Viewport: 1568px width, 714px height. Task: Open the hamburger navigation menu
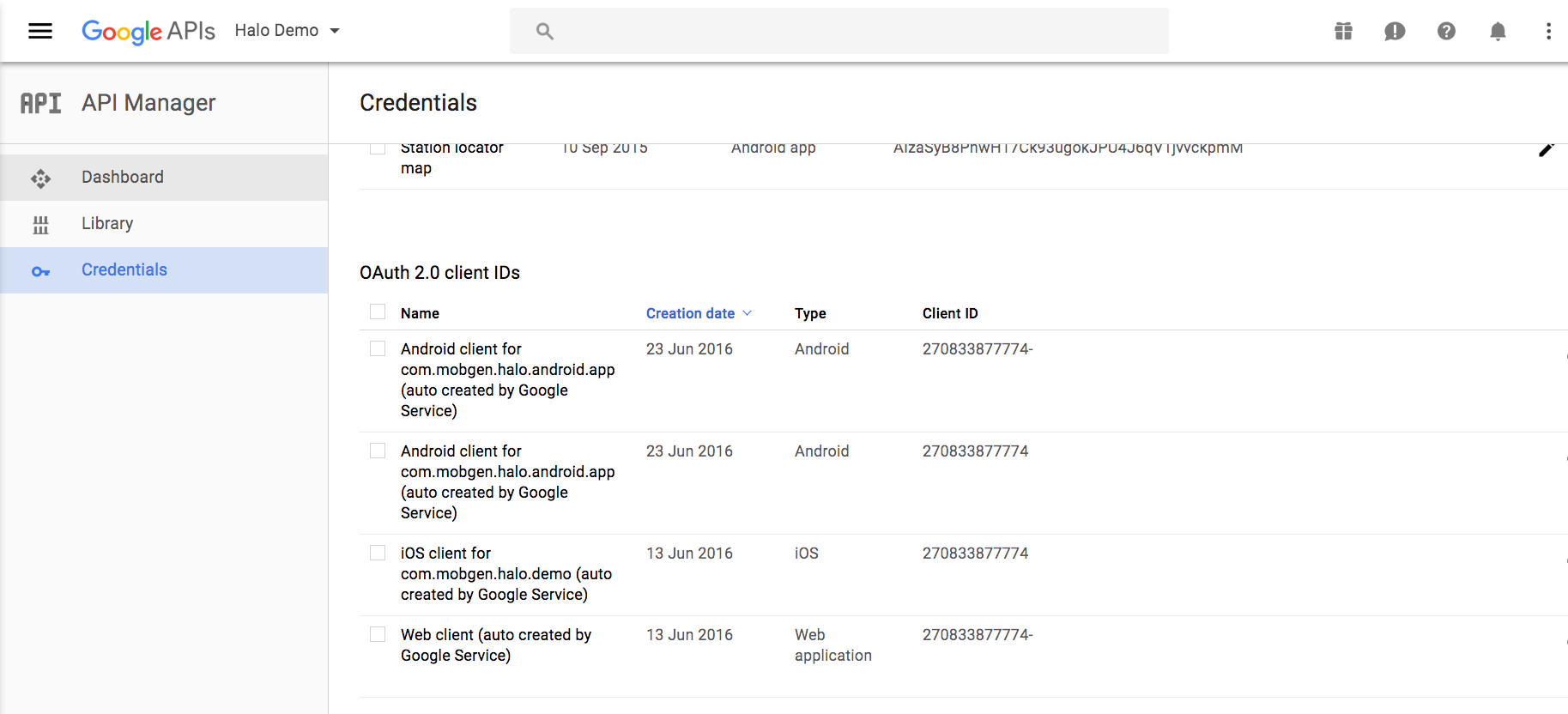pyautogui.click(x=40, y=31)
